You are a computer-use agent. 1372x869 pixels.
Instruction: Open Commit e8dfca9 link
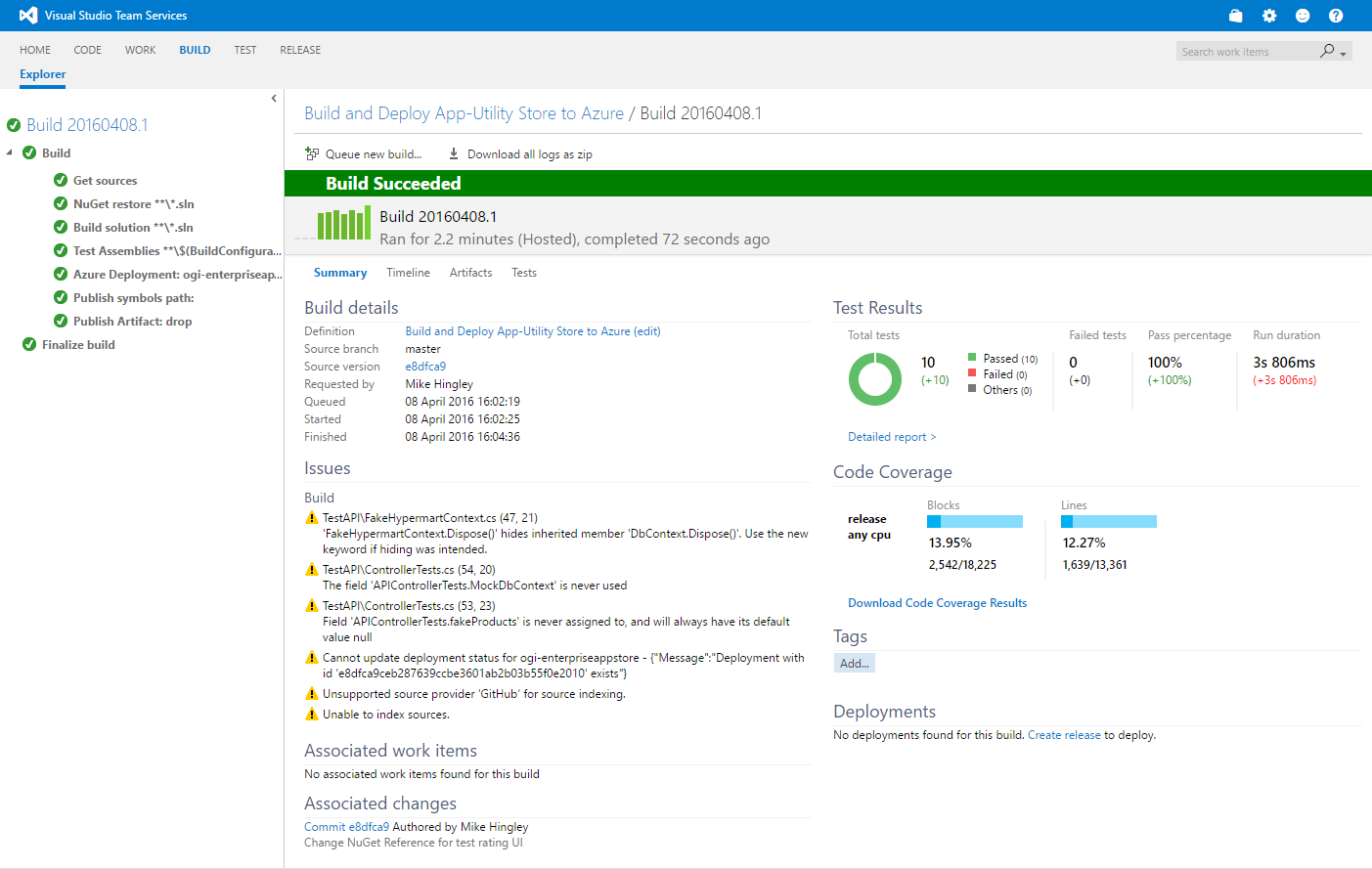(x=346, y=827)
